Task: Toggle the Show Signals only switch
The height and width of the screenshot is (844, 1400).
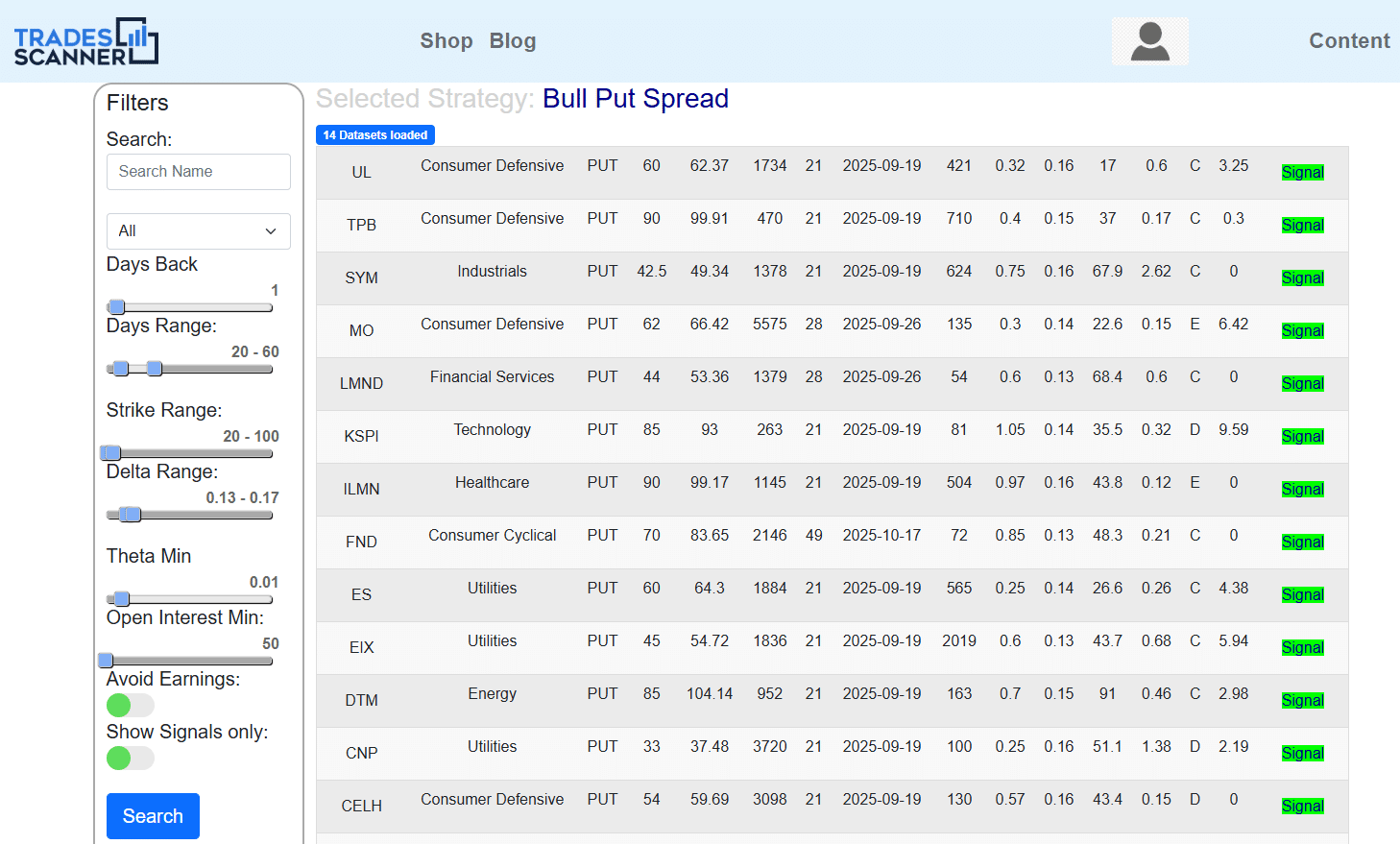Action: 130,759
